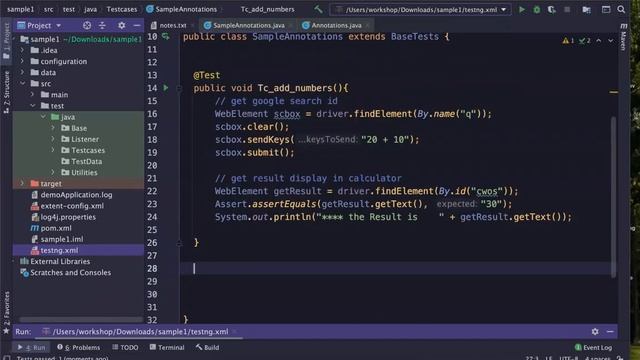
Task: Click the Stop icon in toolbar
Action: pos(567,9)
